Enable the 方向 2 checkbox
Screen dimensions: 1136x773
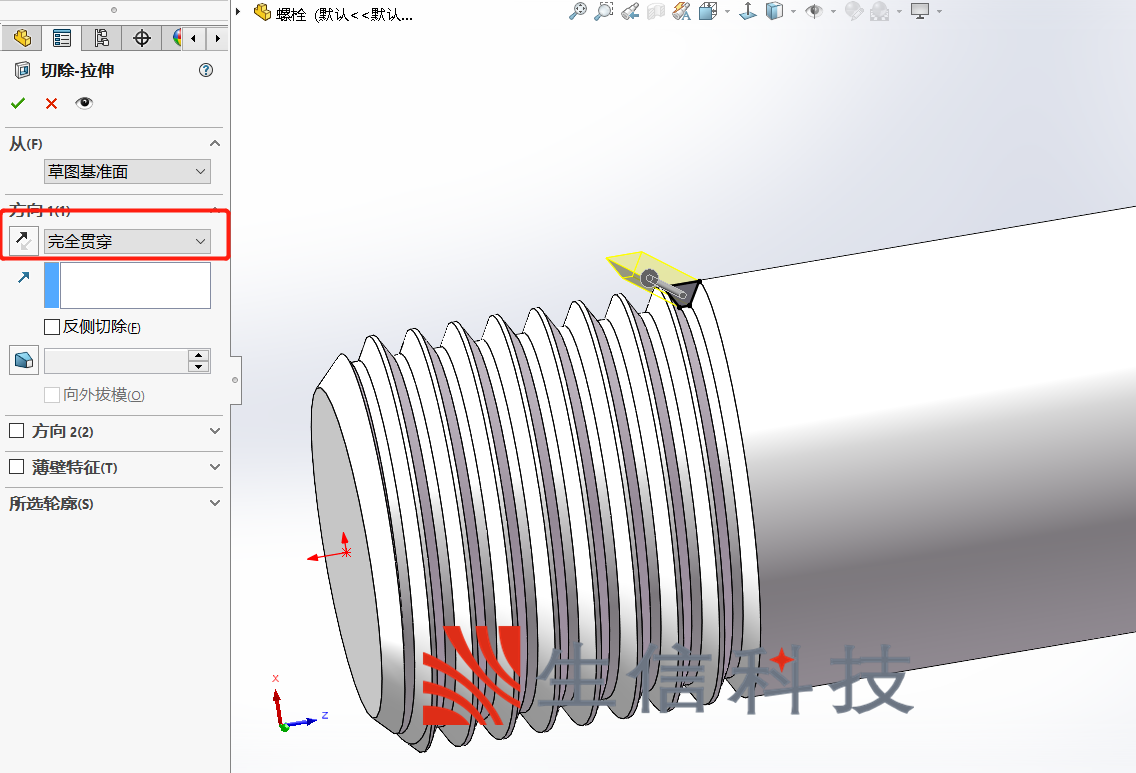[16, 431]
